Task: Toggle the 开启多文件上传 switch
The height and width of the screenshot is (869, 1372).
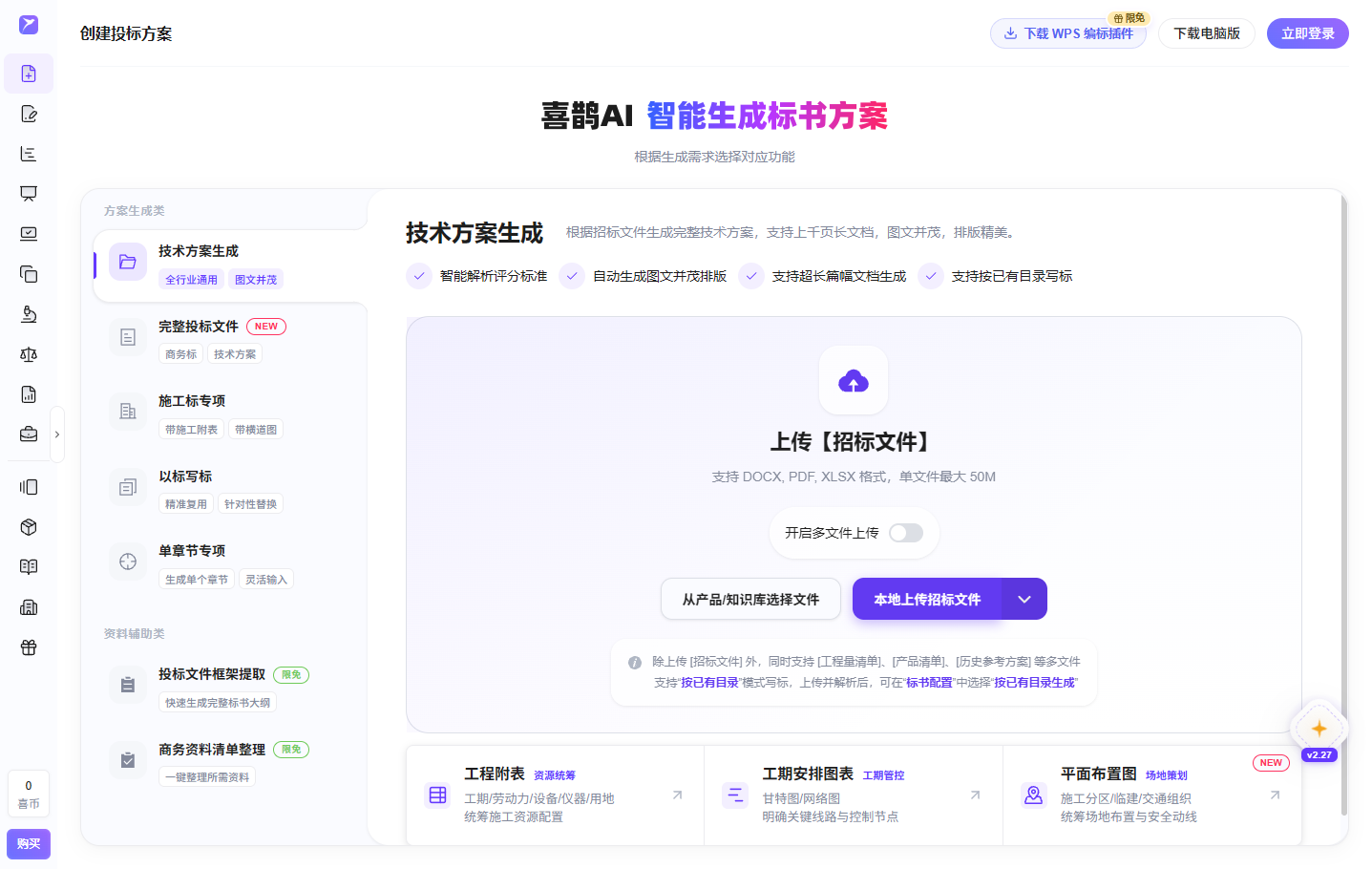Action: (x=906, y=533)
